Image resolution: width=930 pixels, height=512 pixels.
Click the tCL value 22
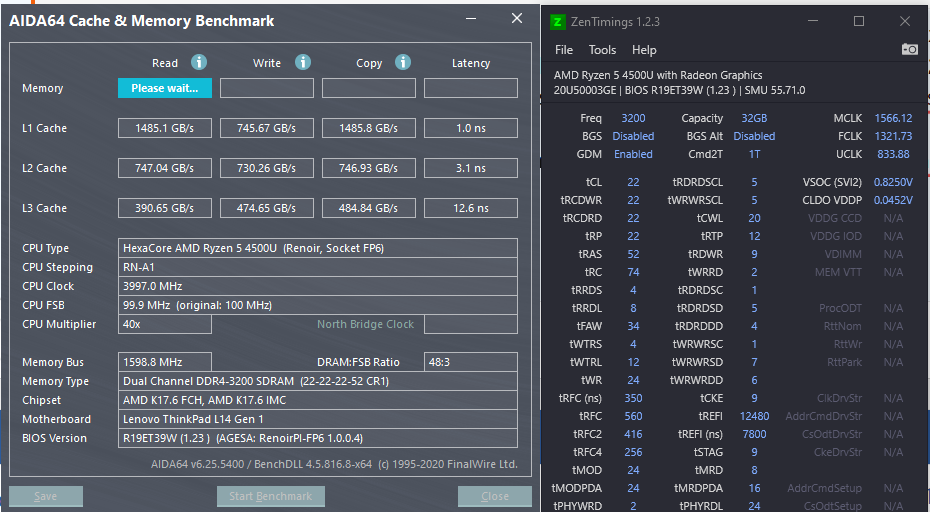pyautogui.click(x=633, y=182)
